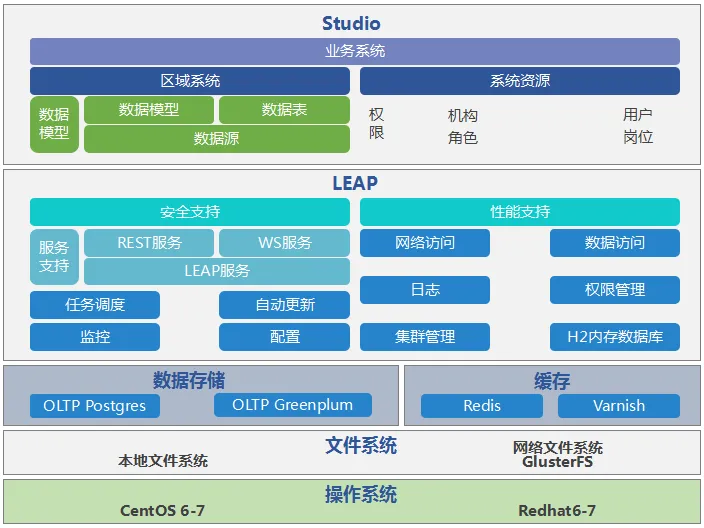
Task: Click the OLTP Greenplum storage box
Action: 292,405
